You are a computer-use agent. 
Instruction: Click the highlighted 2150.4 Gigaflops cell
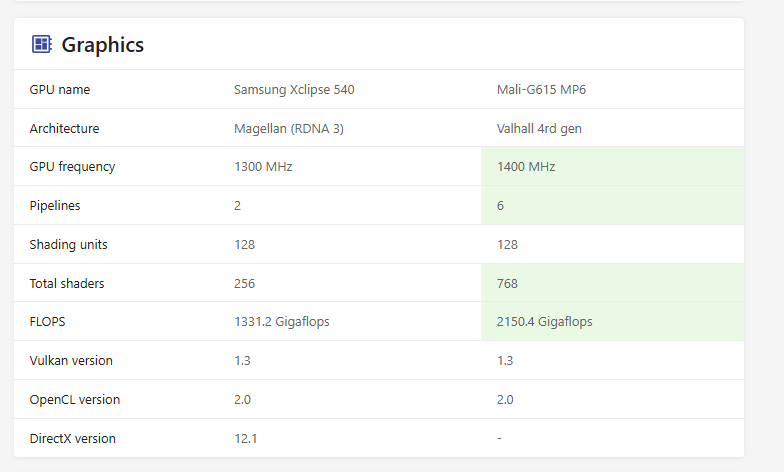(x=612, y=322)
